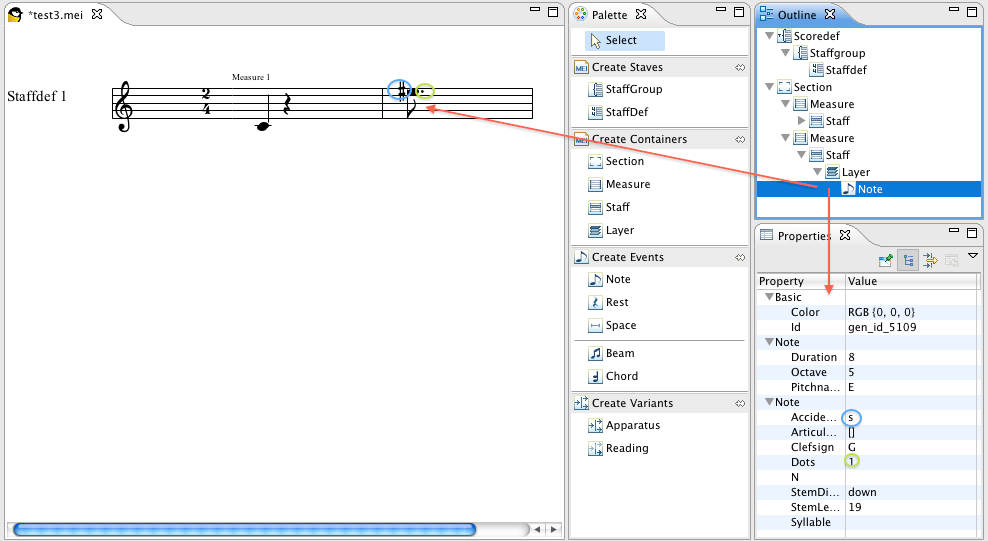Select the Note tool in the palette
988x541 pixels.
617,280
